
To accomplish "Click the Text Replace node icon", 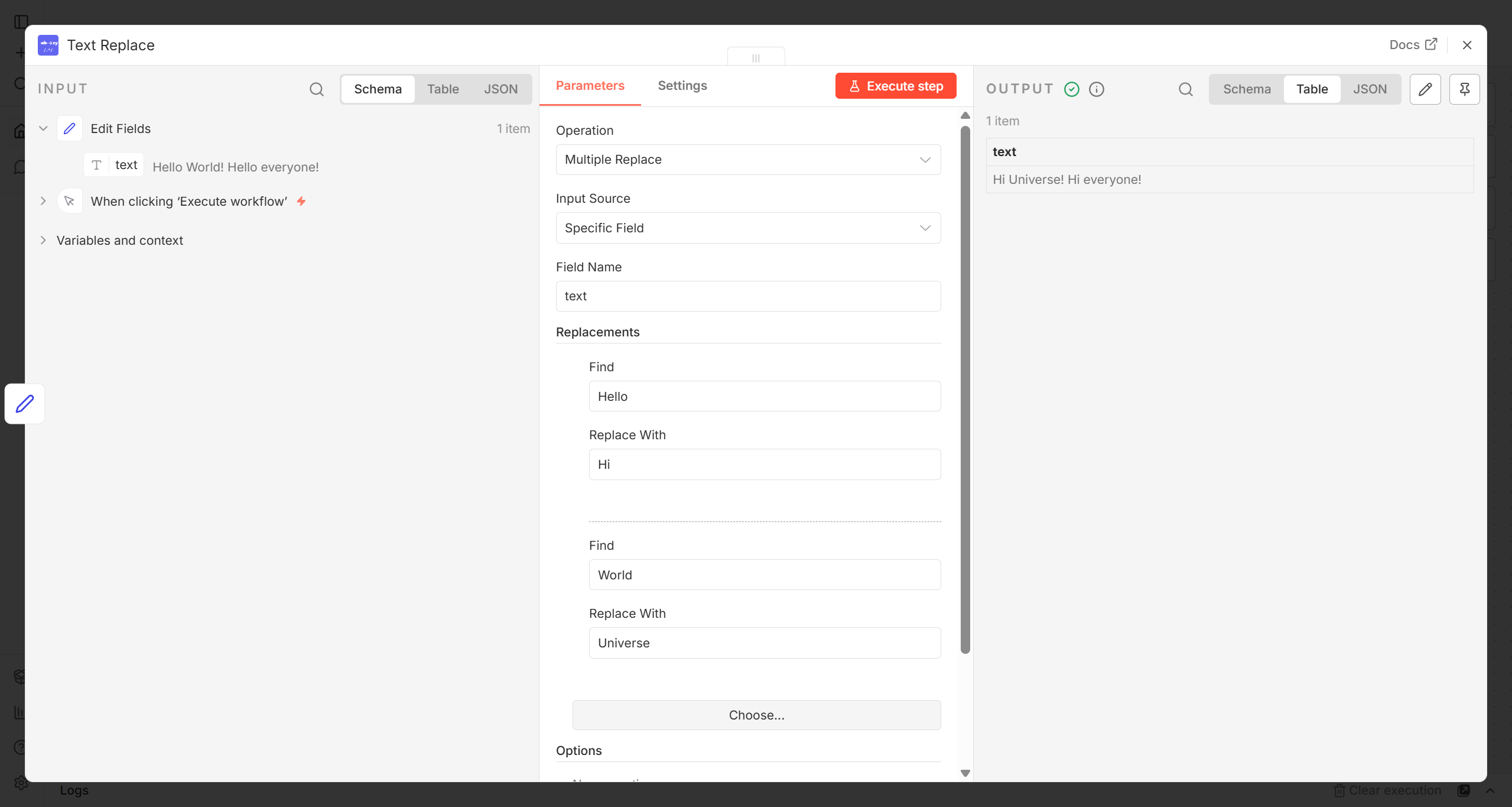I will 48,45.
